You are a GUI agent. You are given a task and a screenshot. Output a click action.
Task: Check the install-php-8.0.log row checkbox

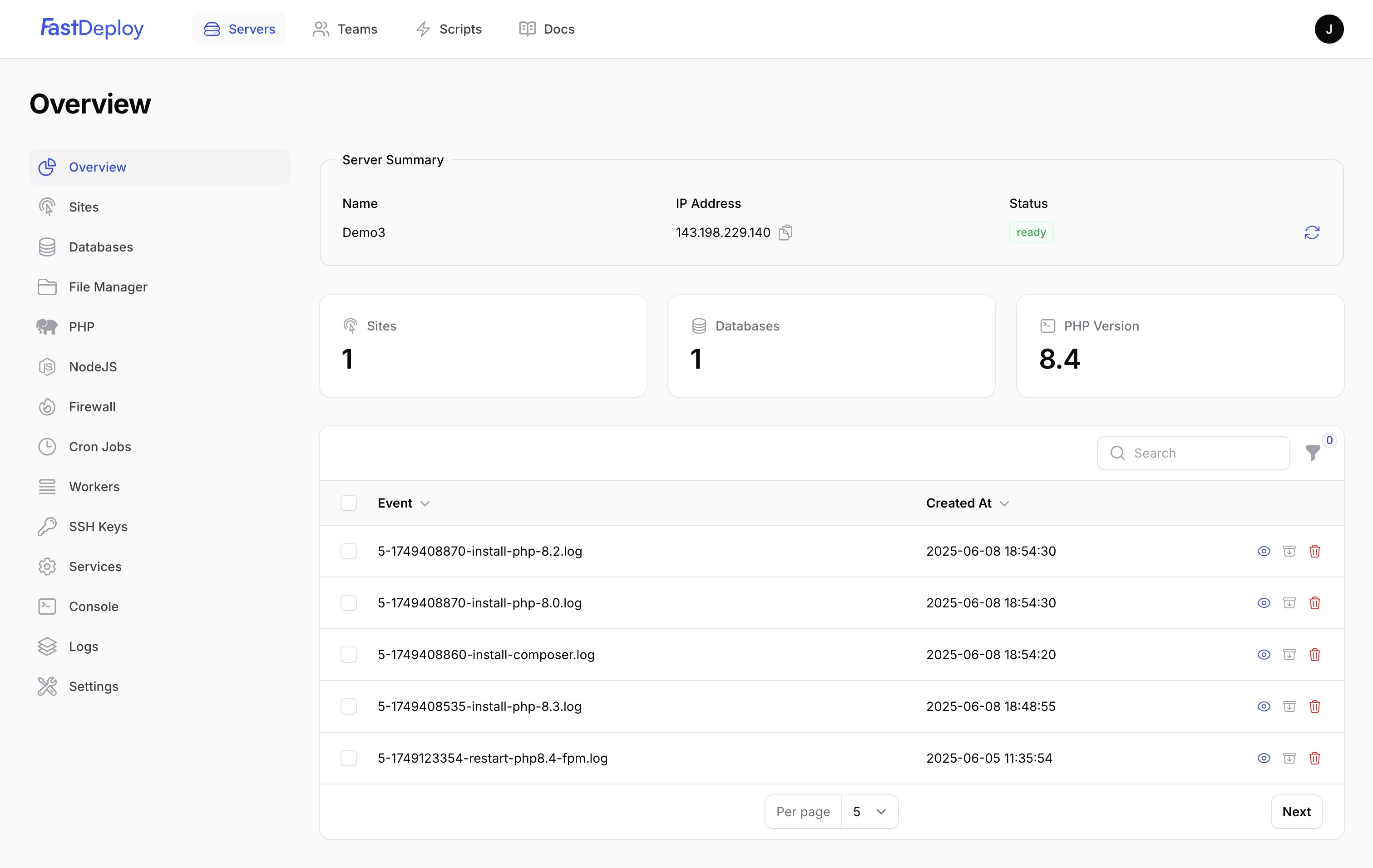pyautogui.click(x=348, y=603)
